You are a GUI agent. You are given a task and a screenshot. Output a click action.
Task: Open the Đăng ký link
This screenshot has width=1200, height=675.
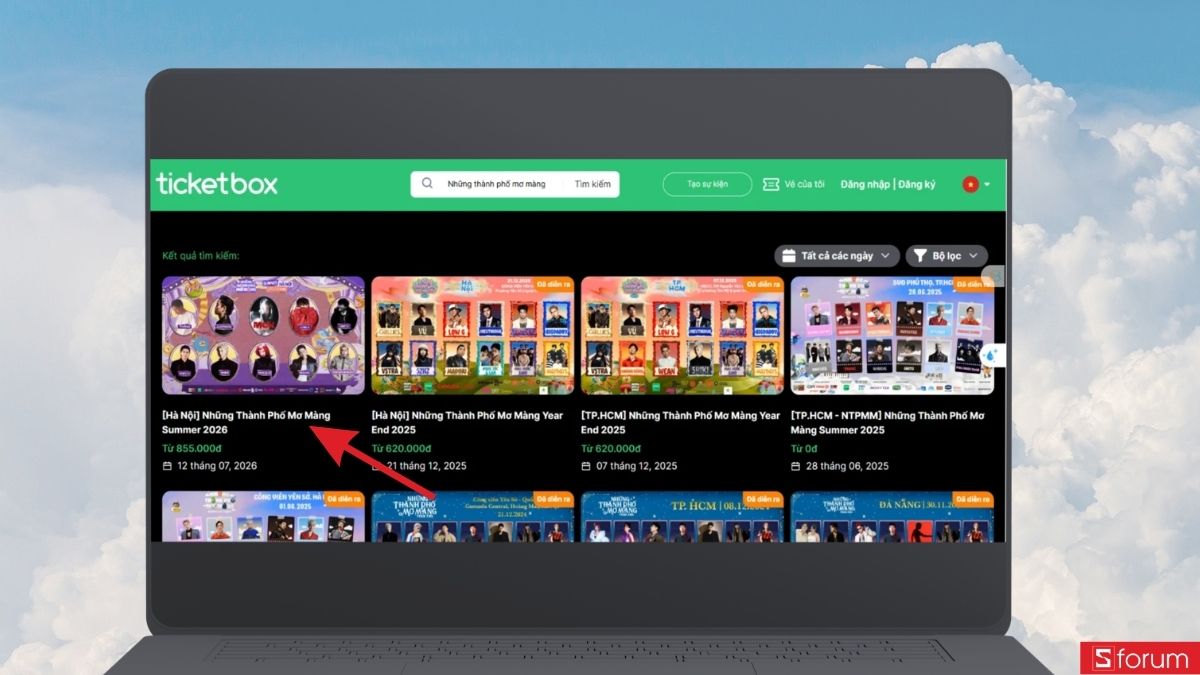pos(916,184)
